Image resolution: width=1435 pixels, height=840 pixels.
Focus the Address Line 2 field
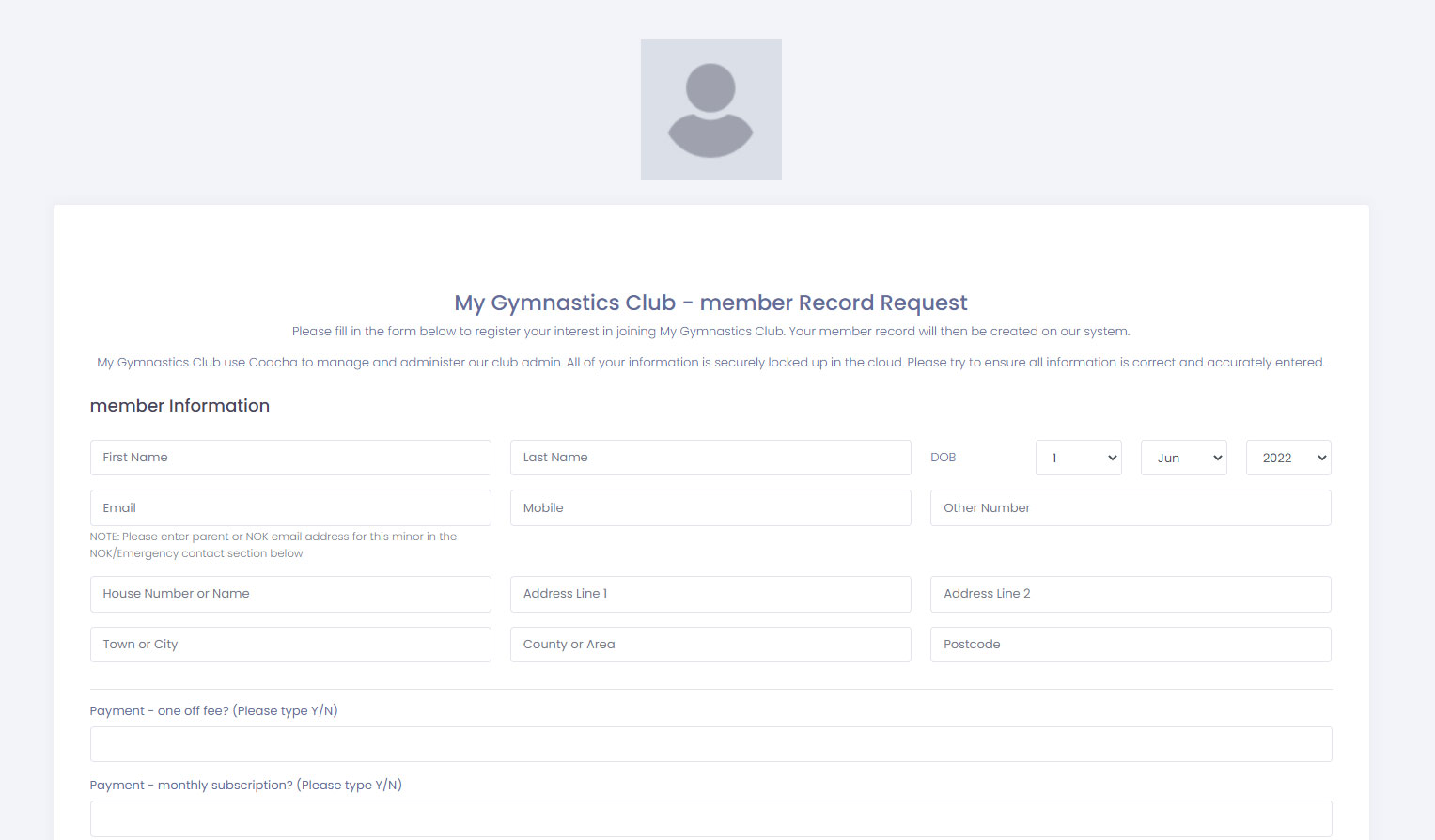(1131, 594)
